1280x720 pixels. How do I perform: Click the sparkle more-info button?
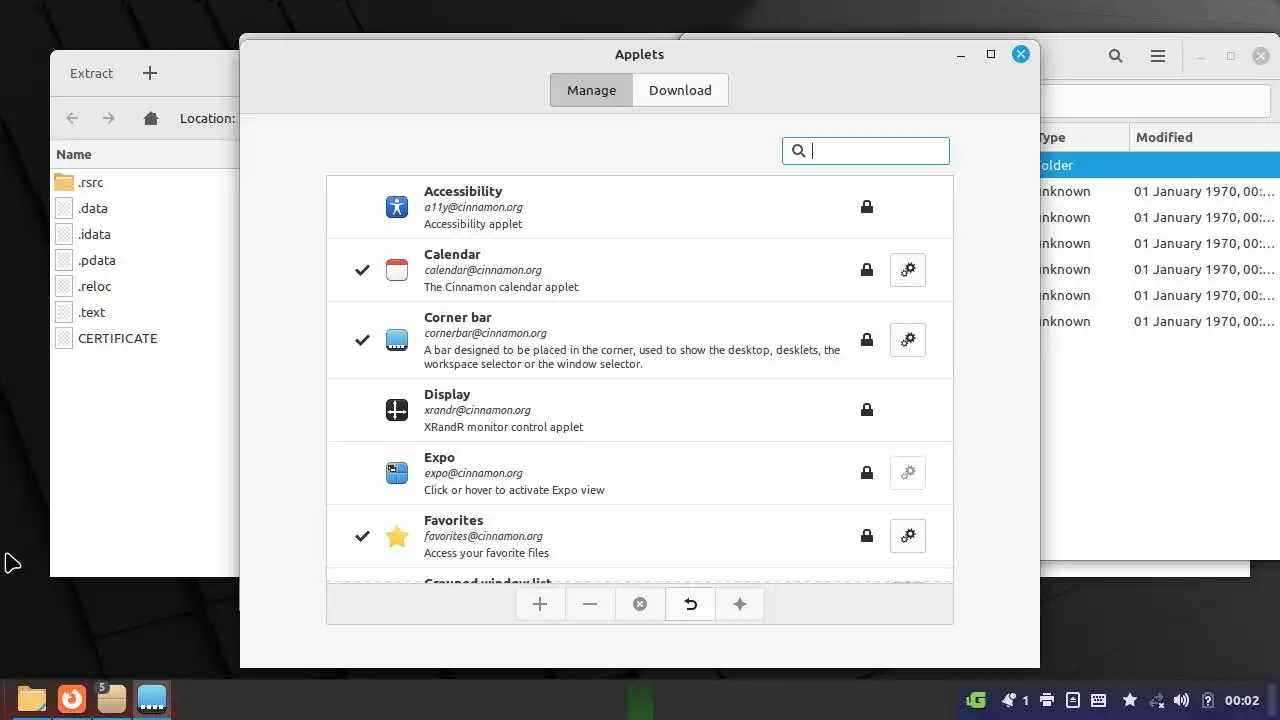pos(740,604)
